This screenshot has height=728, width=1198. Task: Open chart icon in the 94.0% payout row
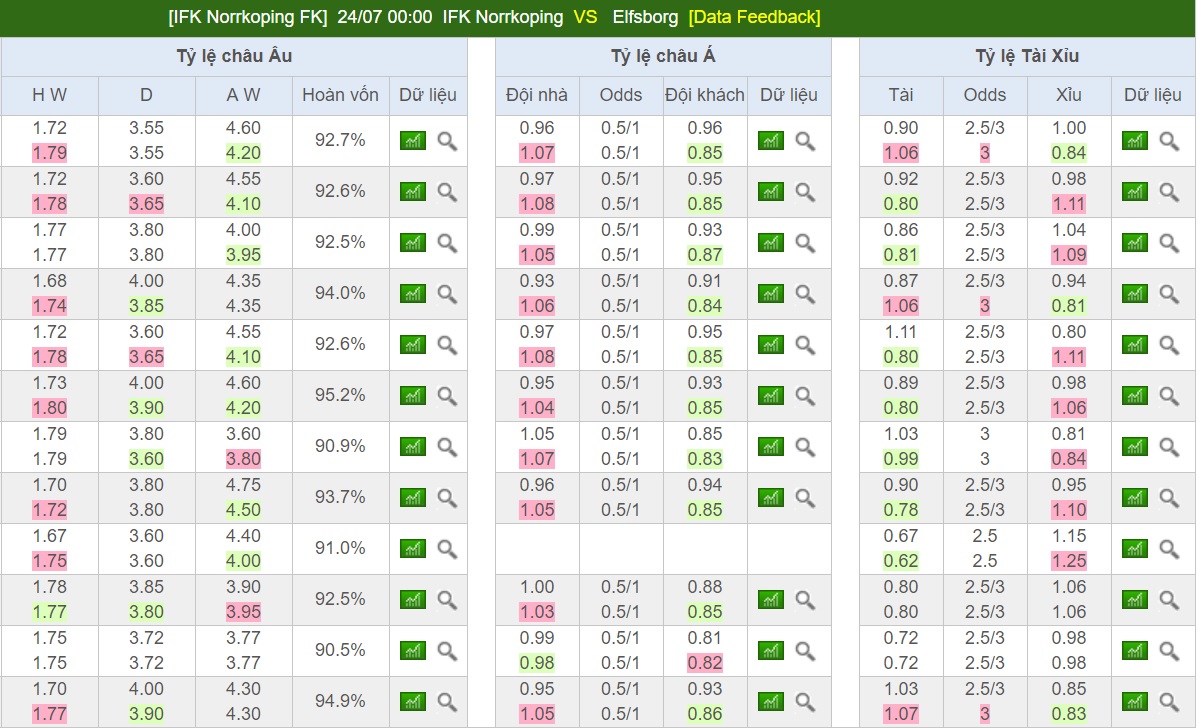pos(413,293)
